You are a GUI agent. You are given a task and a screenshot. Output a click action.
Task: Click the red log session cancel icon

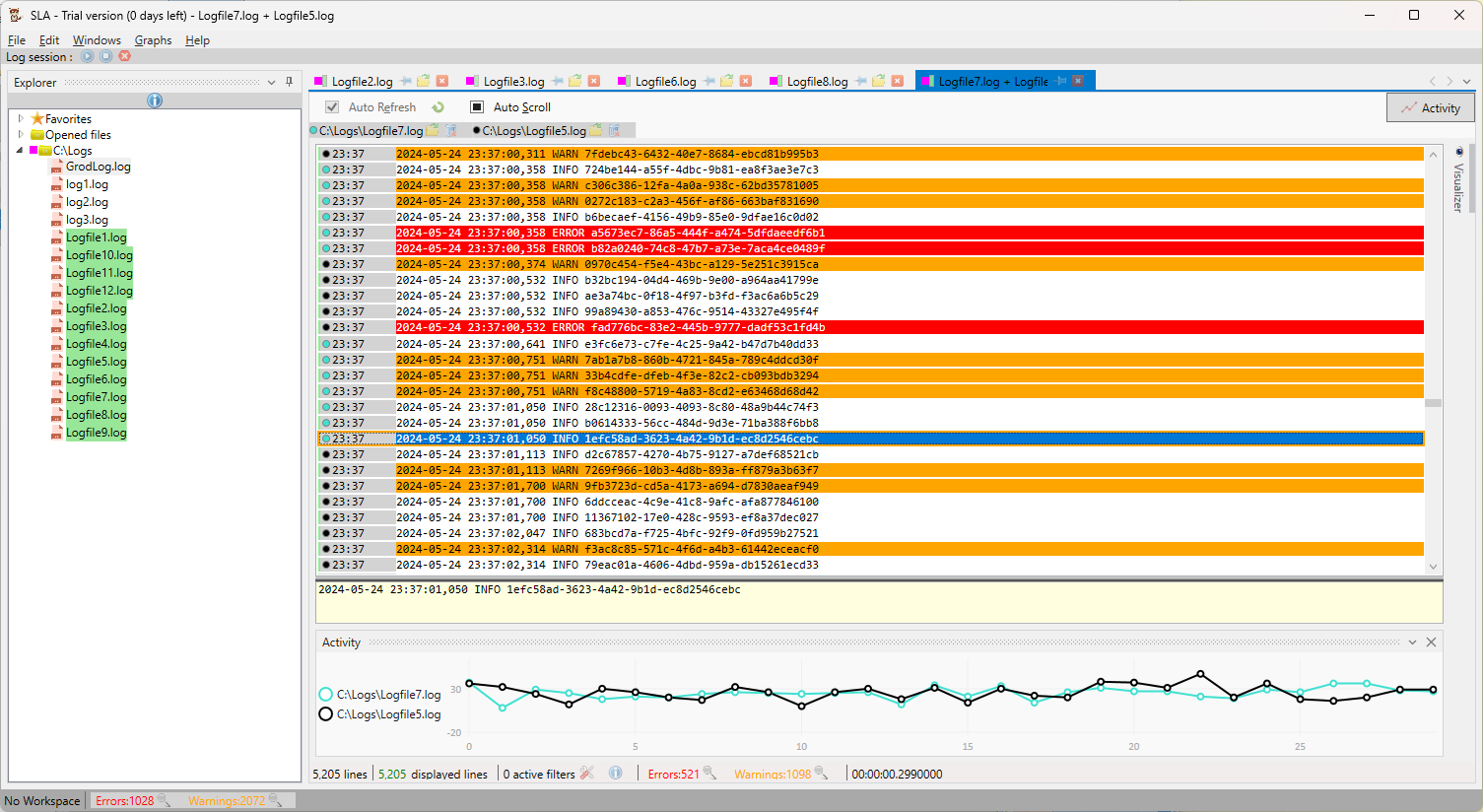124,56
